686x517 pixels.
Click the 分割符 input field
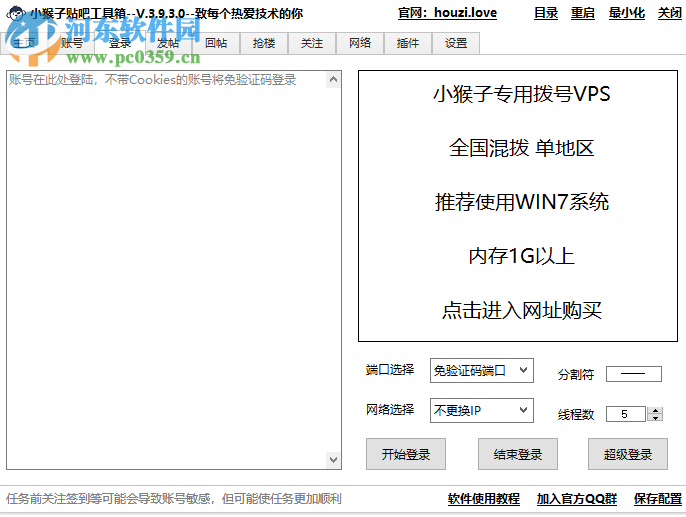click(x=634, y=374)
